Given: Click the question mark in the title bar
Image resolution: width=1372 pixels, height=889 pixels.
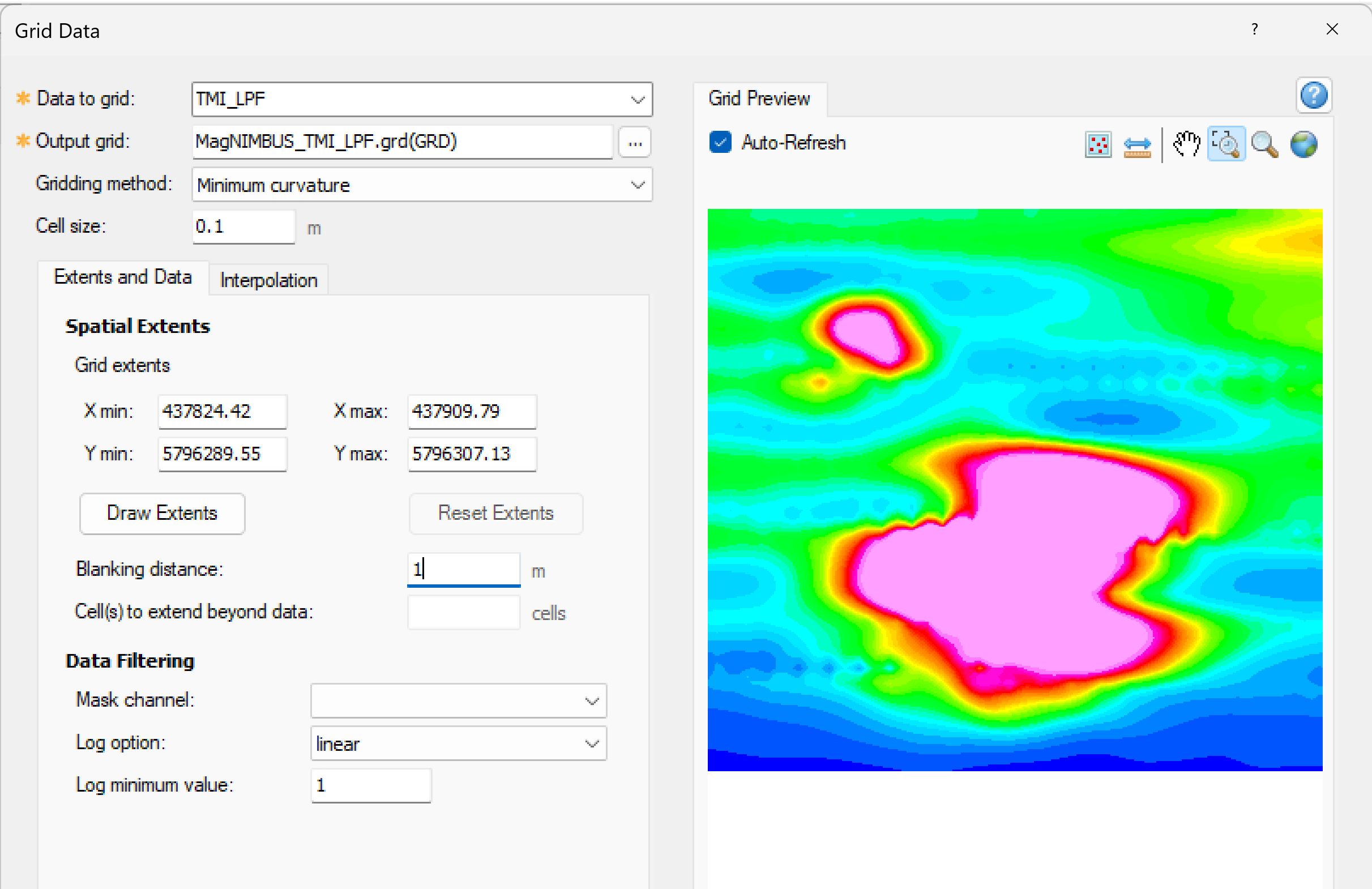Looking at the screenshot, I should click(x=1254, y=29).
